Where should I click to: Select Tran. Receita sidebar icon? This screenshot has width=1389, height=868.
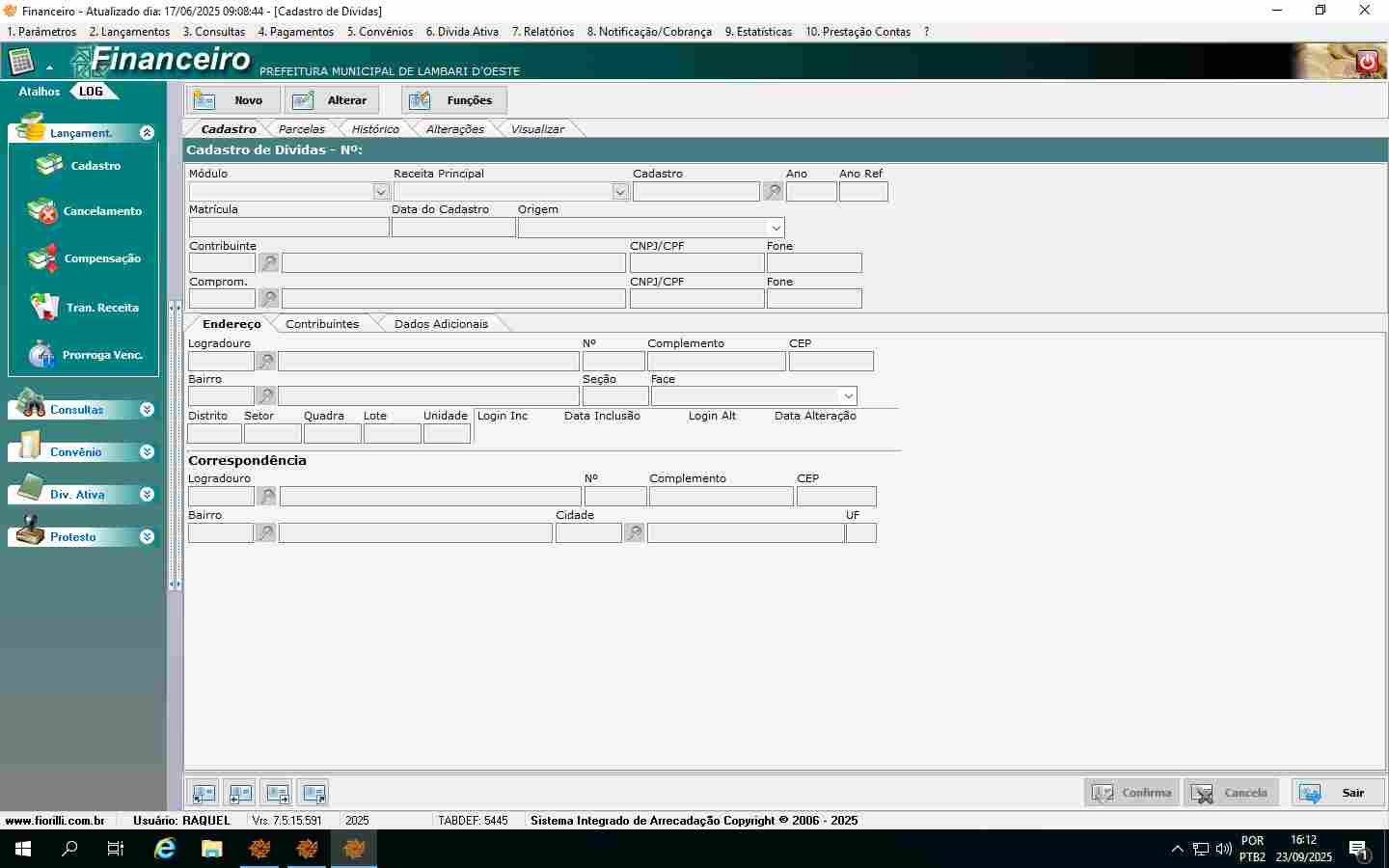coord(43,308)
